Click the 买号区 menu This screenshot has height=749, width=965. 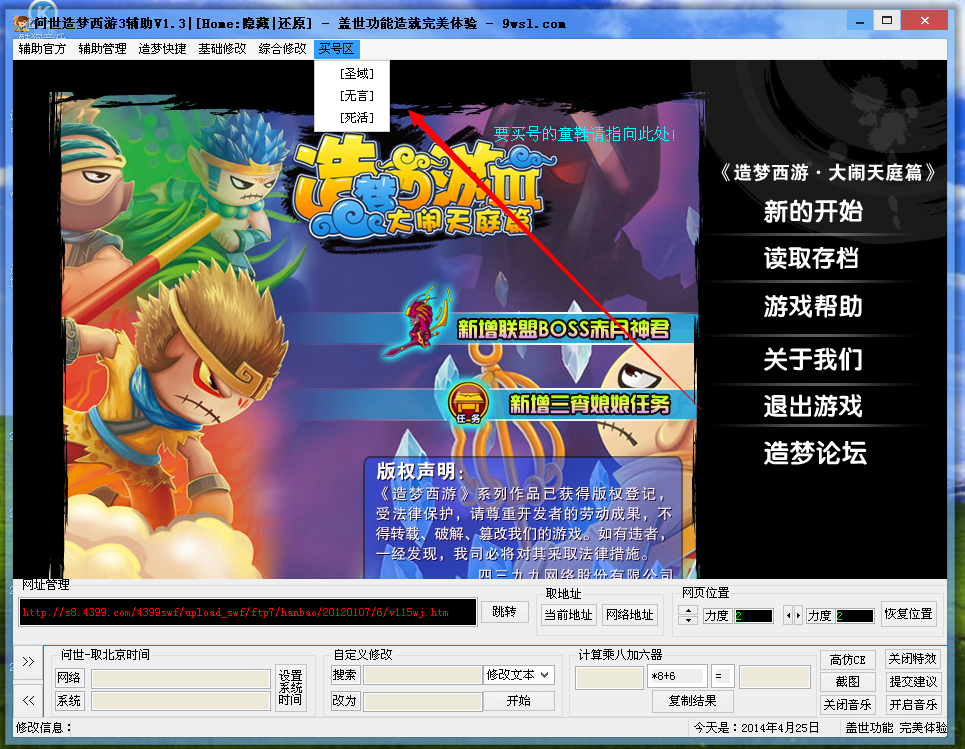337,49
